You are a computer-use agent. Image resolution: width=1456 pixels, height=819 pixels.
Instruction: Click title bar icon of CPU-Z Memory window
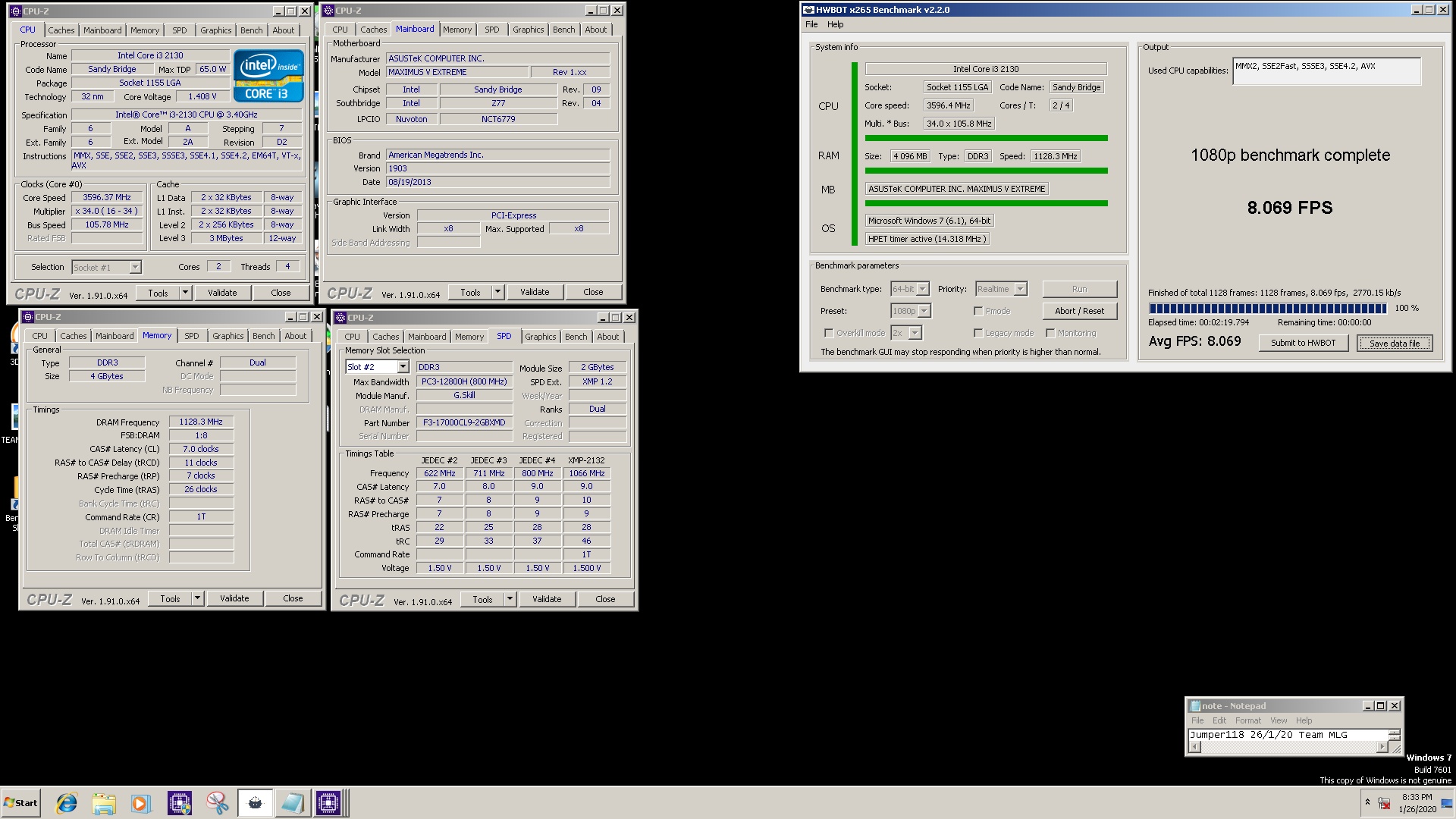pyautogui.click(x=28, y=317)
